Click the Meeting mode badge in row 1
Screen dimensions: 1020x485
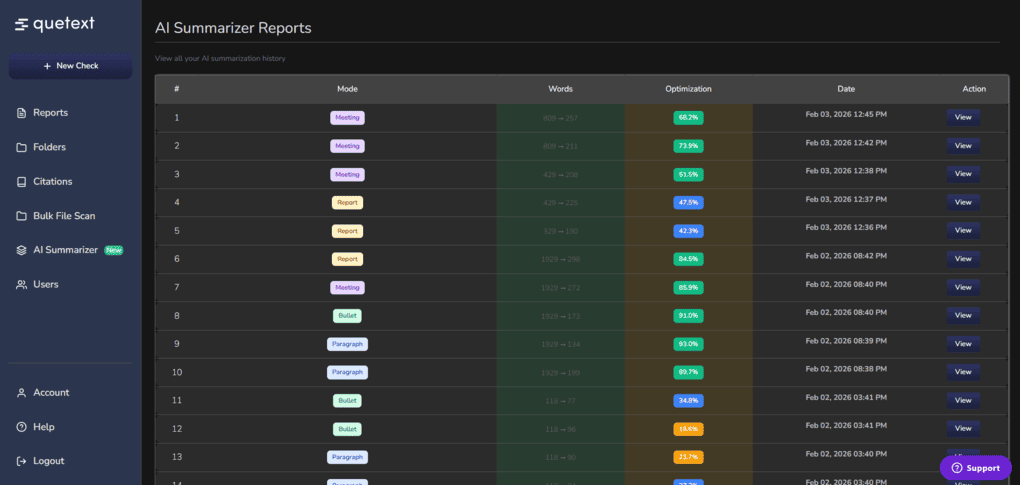tap(347, 118)
